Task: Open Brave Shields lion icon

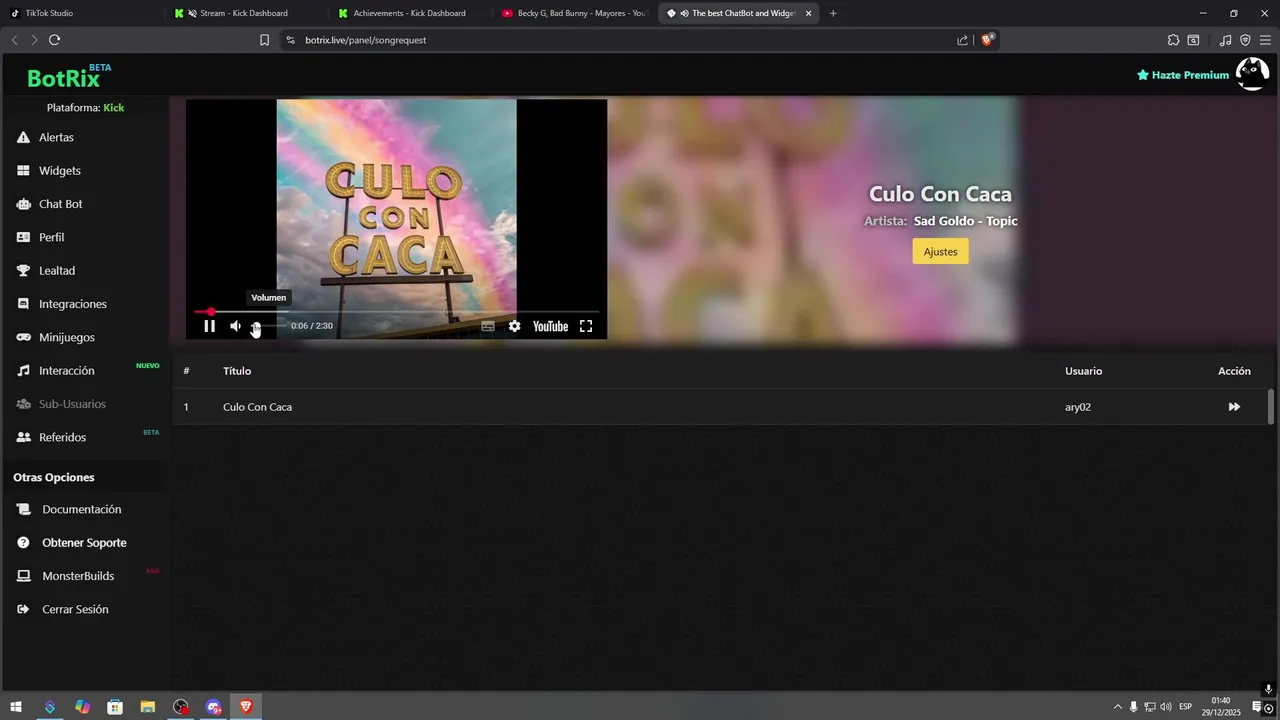Action: click(x=987, y=40)
